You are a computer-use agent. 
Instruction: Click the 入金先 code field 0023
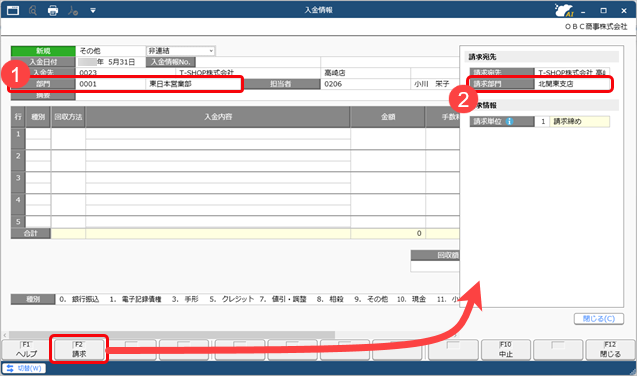coord(126,73)
